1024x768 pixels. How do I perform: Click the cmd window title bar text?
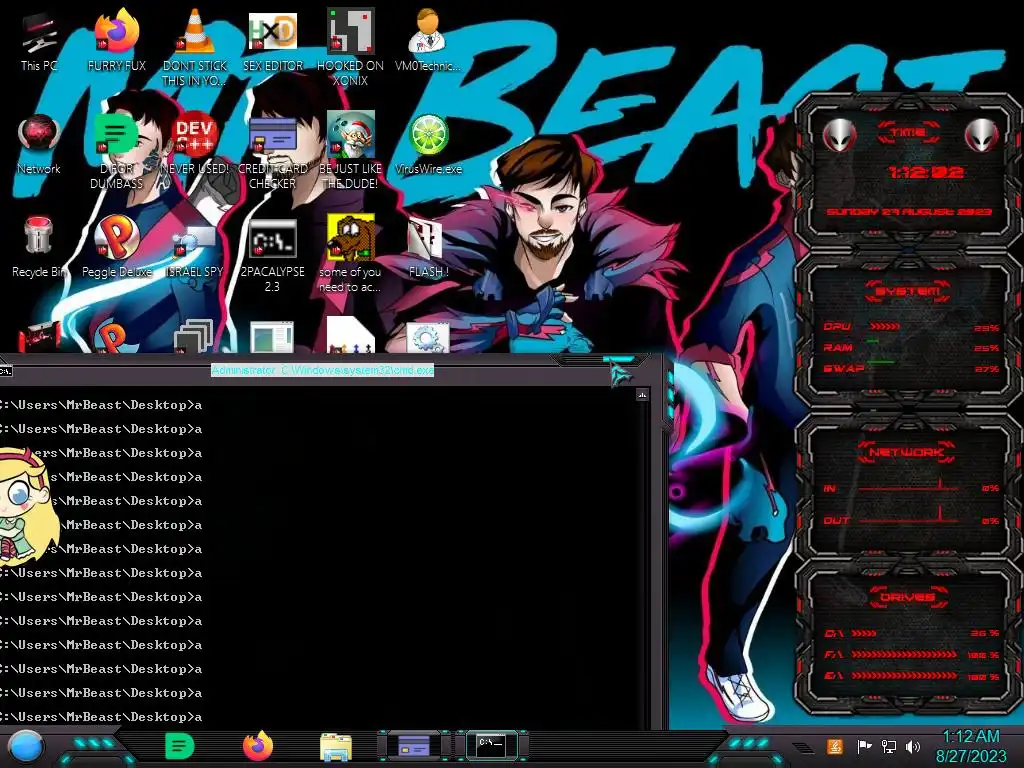point(323,370)
